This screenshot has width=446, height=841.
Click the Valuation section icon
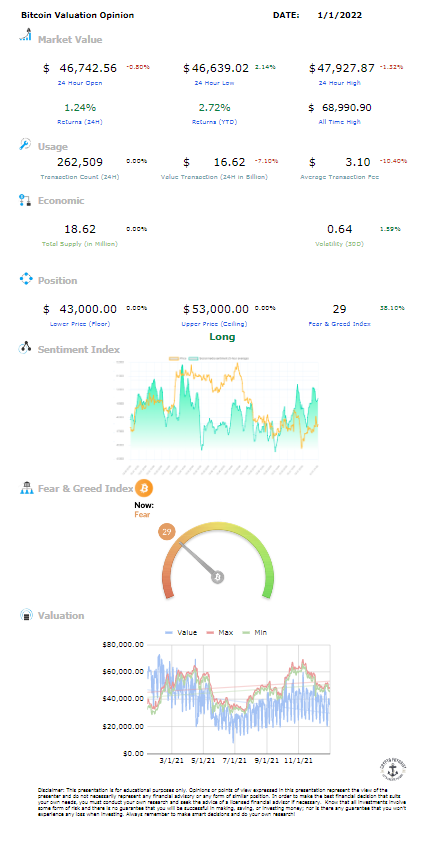point(26,615)
